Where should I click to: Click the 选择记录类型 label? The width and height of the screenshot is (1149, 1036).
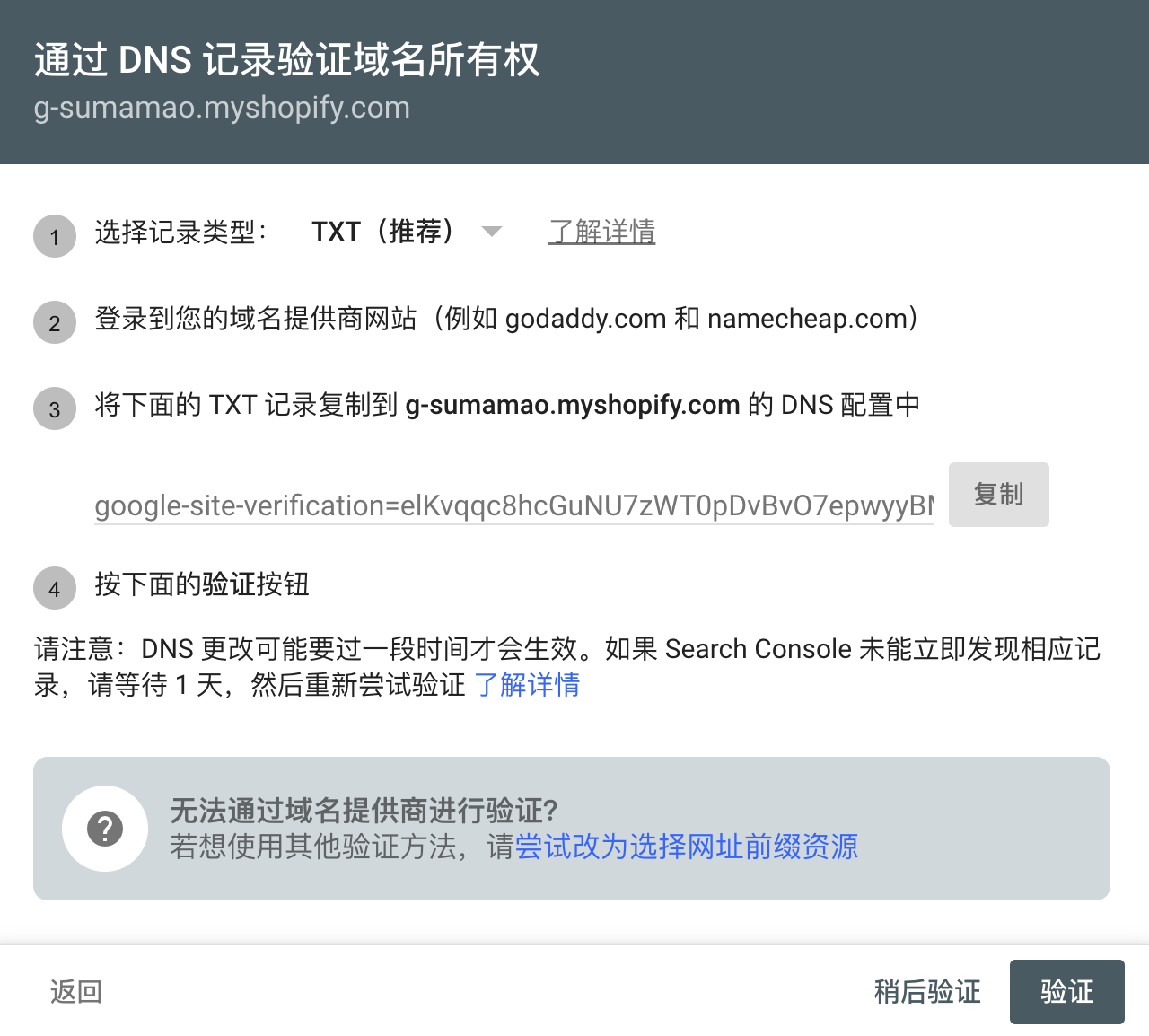181,233
